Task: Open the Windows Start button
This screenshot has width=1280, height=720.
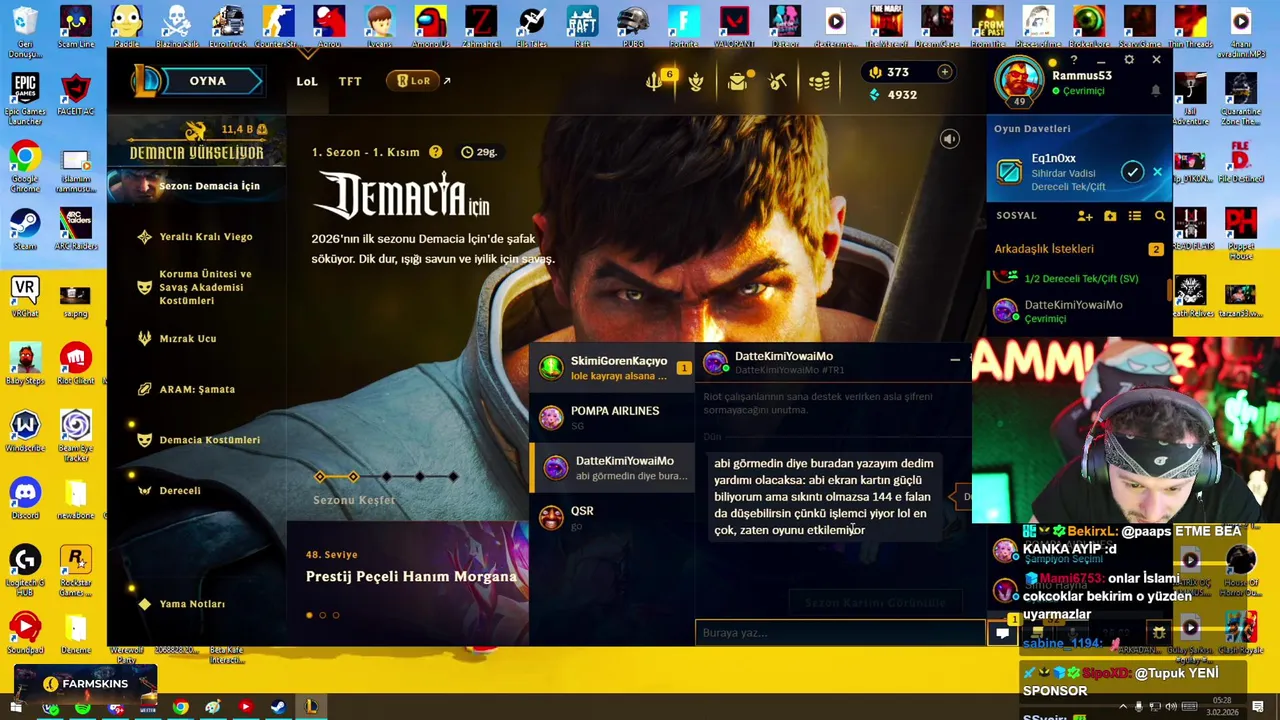Action: click(16, 707)
